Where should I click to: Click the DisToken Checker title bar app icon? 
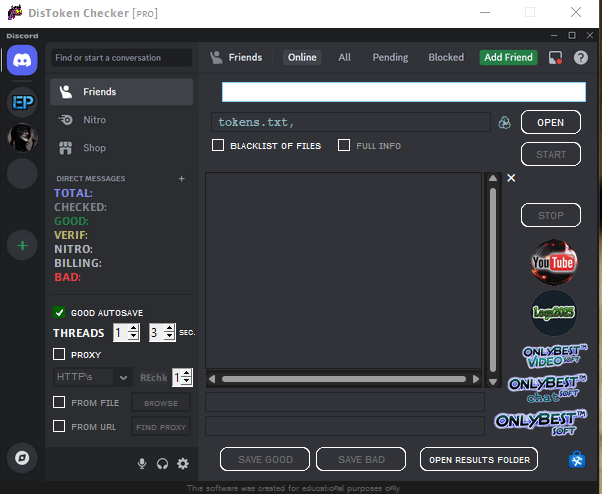tap(15, 12)
